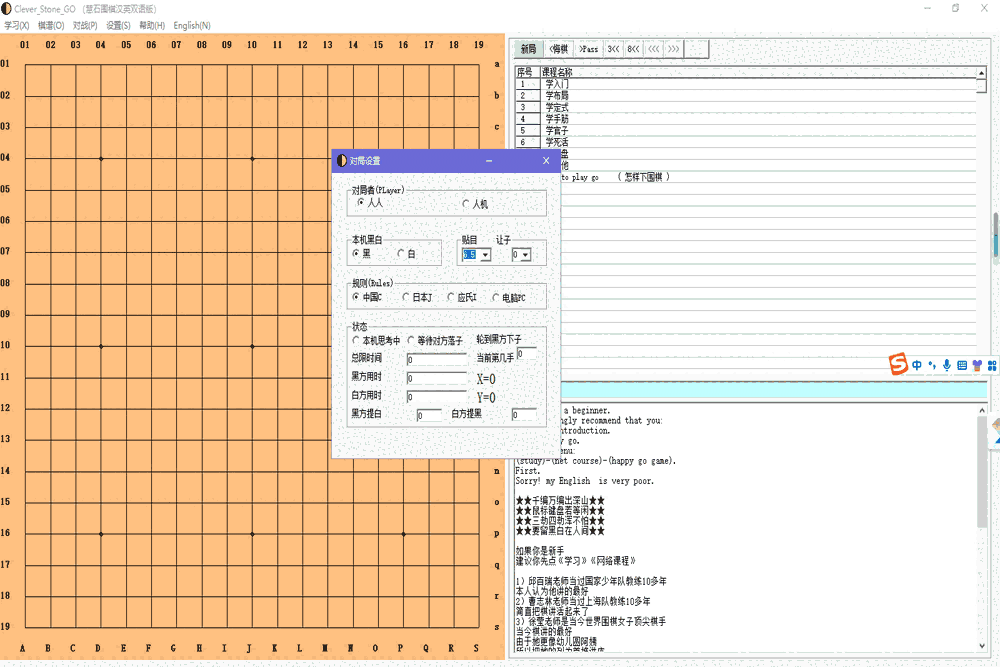Viewport: 1000px width, 667px height.
Task: Select the 日本J rules option
Action: (407, 297)
